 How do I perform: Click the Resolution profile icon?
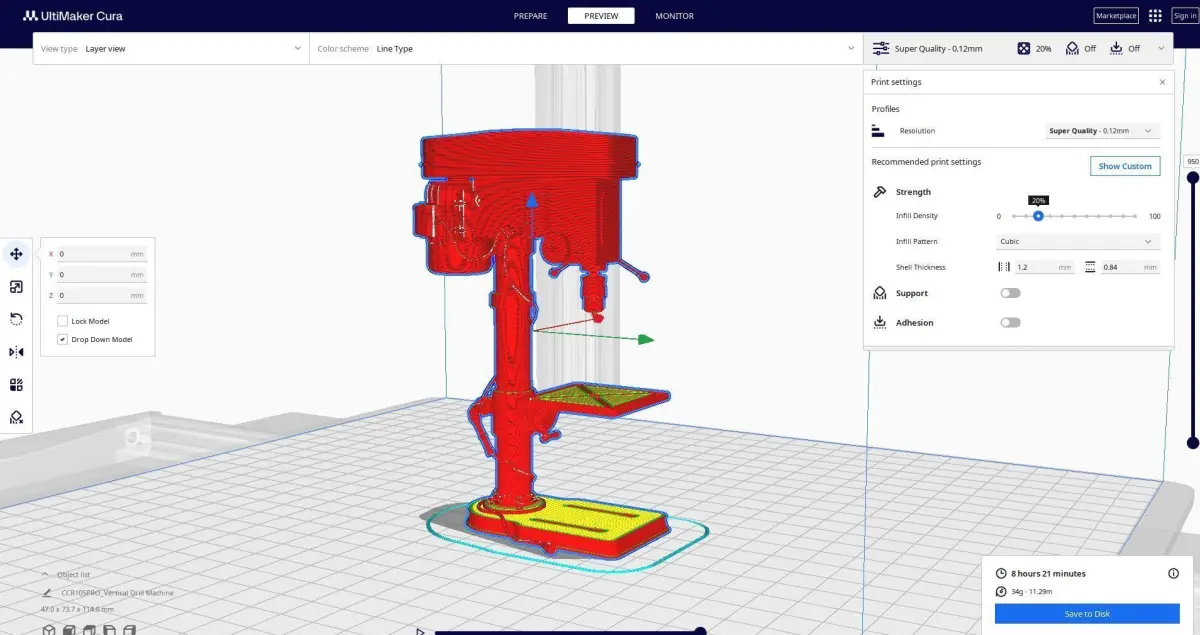[x=878, y=131]
